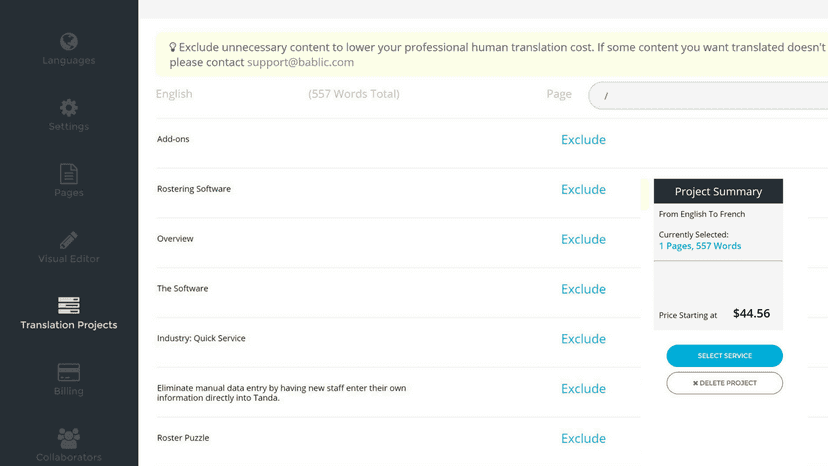
Task: Exclude the Add-ons content row
Action: pos(583,139)
